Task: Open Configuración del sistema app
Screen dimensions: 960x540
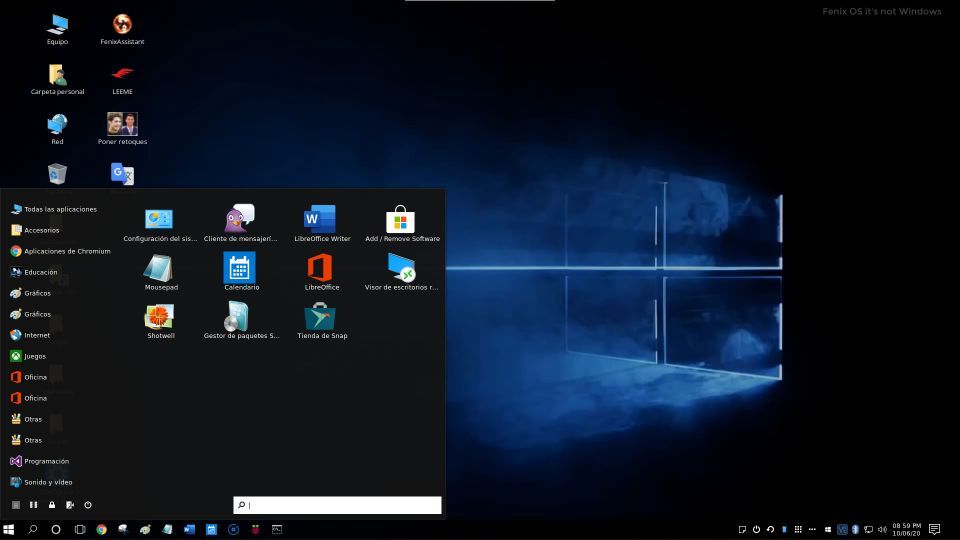Action: click(159, 225)
